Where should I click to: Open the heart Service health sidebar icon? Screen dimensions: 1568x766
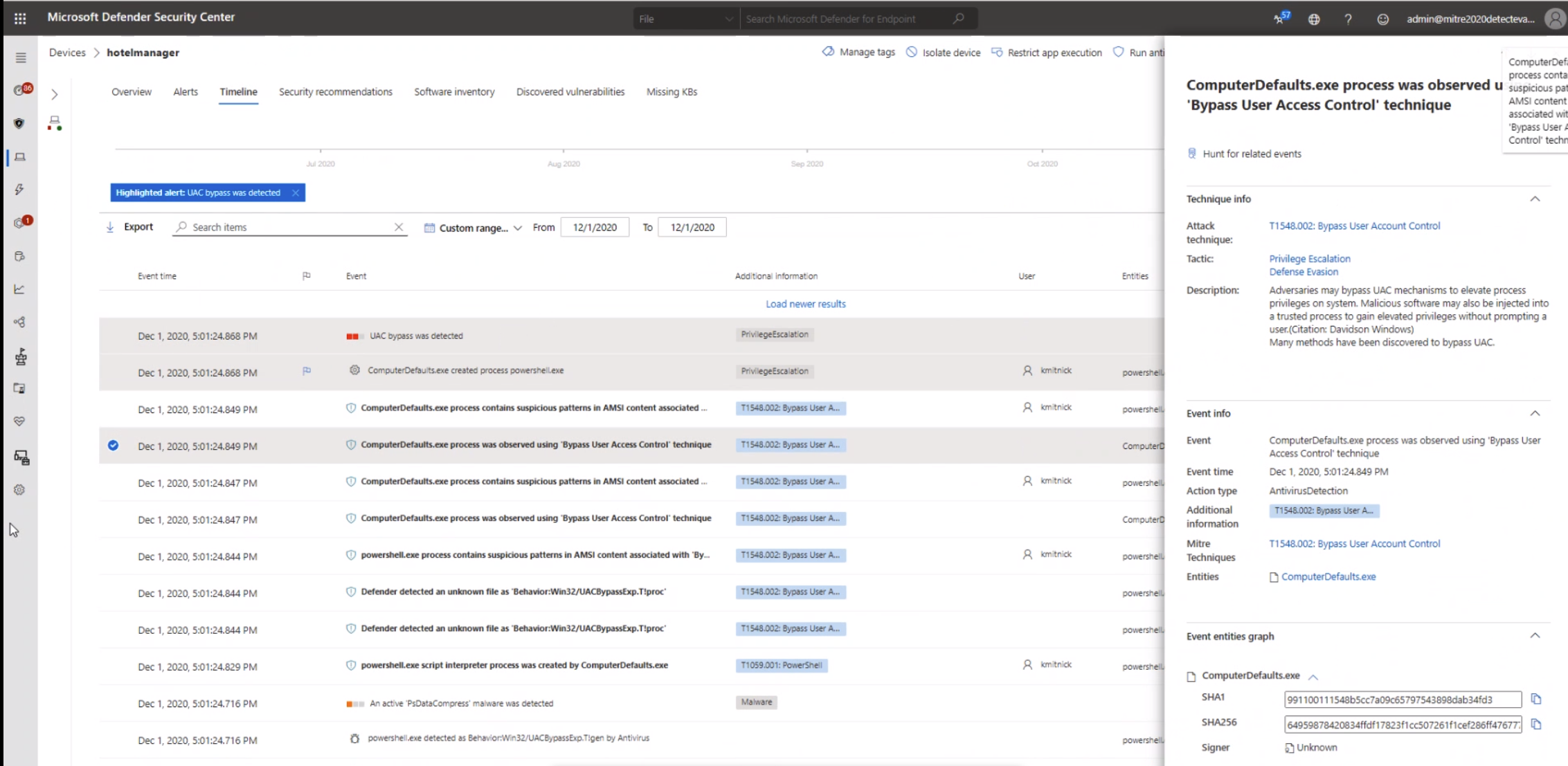tap(19, 421)
